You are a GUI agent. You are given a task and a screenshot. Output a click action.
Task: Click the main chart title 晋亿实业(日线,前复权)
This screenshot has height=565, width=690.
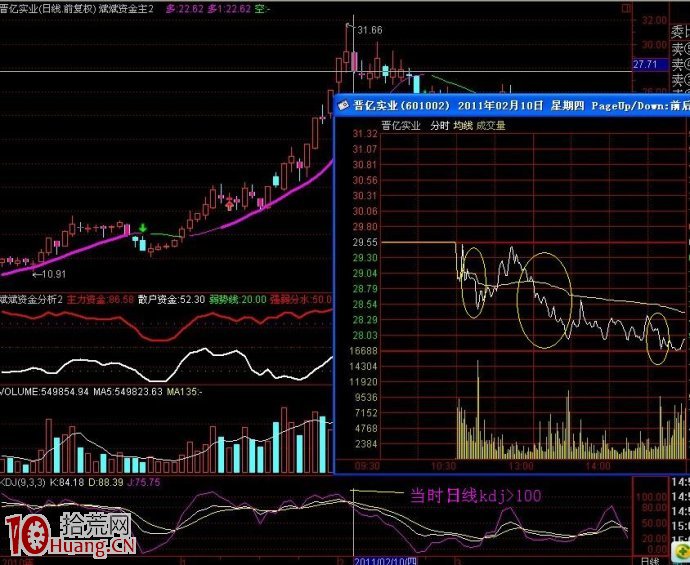coord(48,8)
